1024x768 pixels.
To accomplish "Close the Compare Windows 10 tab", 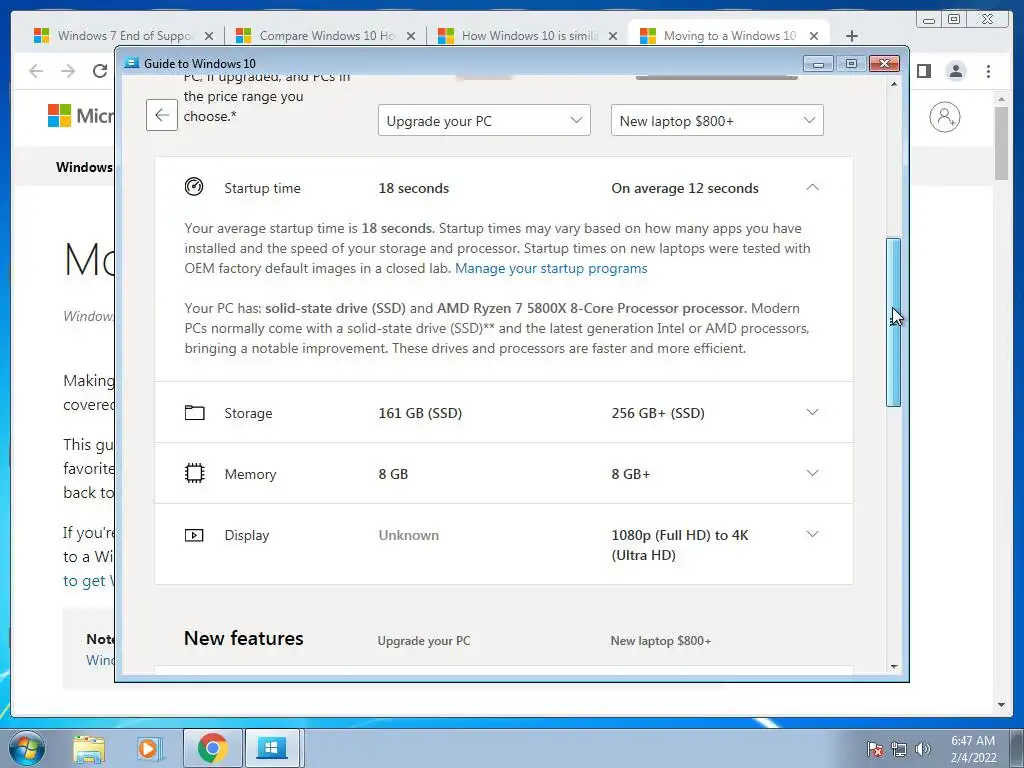I will point(411,36).
